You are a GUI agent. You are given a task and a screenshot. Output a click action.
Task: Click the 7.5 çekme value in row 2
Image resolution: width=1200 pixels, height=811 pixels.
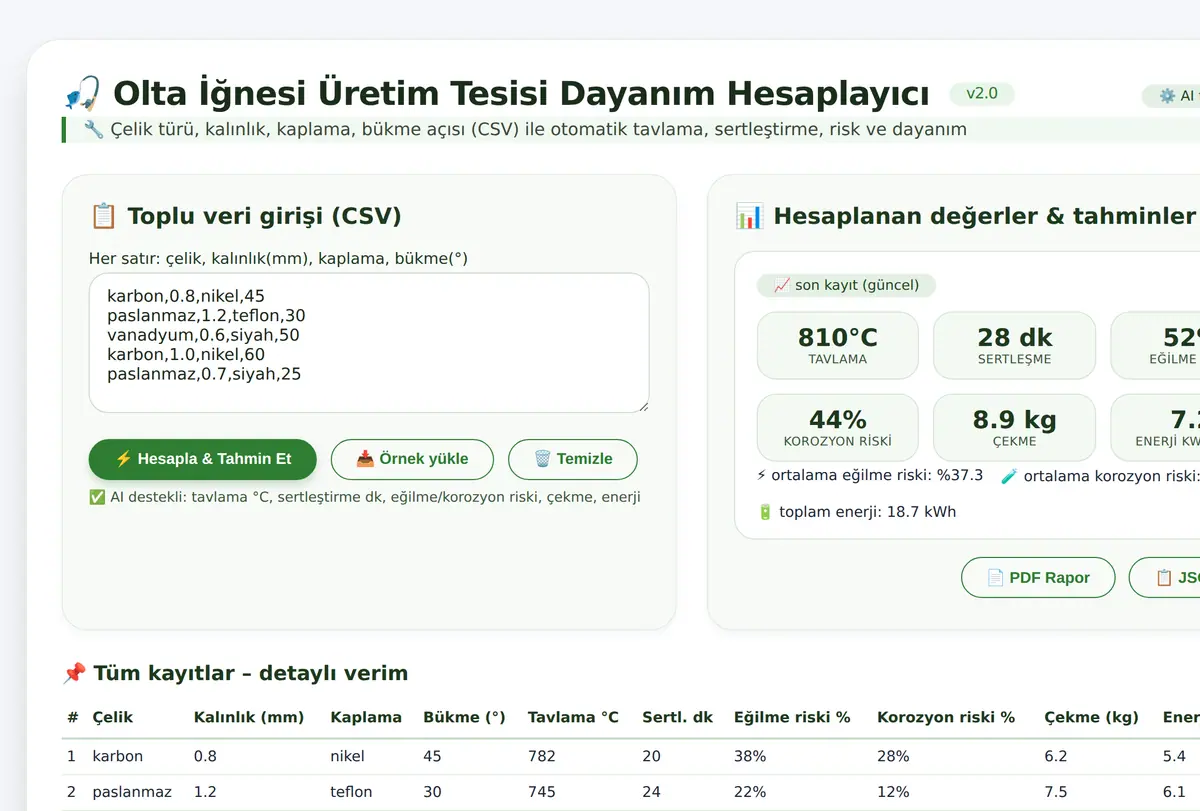[1056, 792]
